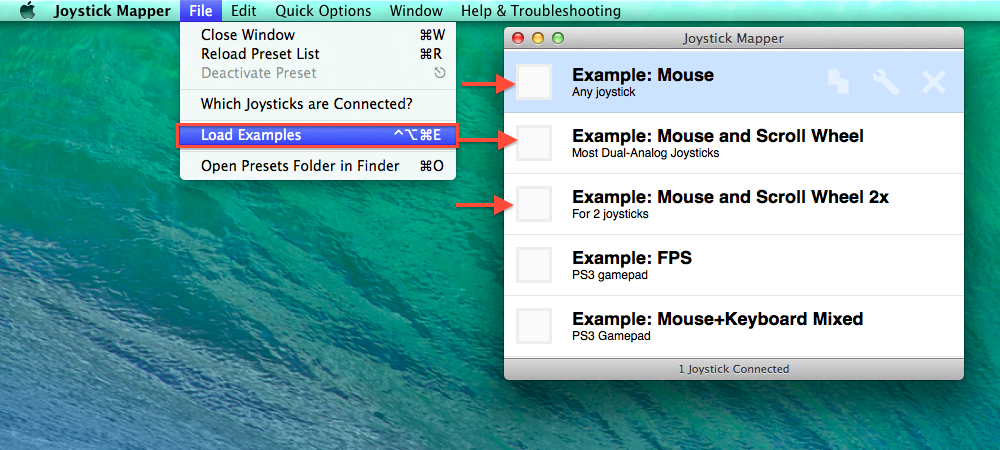This screenshot has height=450, width=1000.
Task: Select Reload Preset List menu item
Action: [x=318, y=54]
